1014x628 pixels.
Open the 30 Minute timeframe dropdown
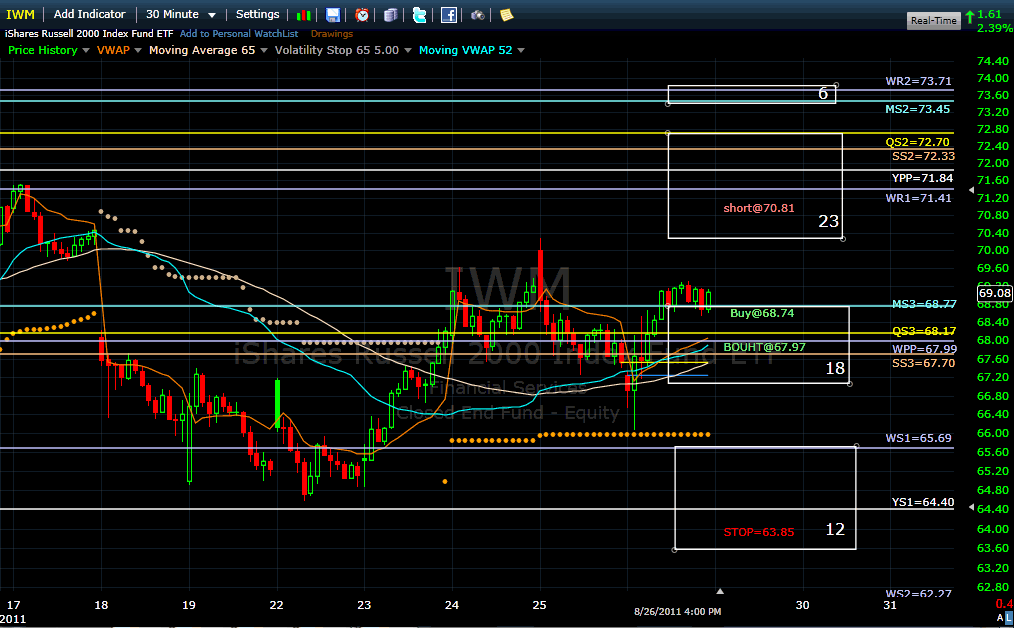pyautogui.click(x=180, y=14)
